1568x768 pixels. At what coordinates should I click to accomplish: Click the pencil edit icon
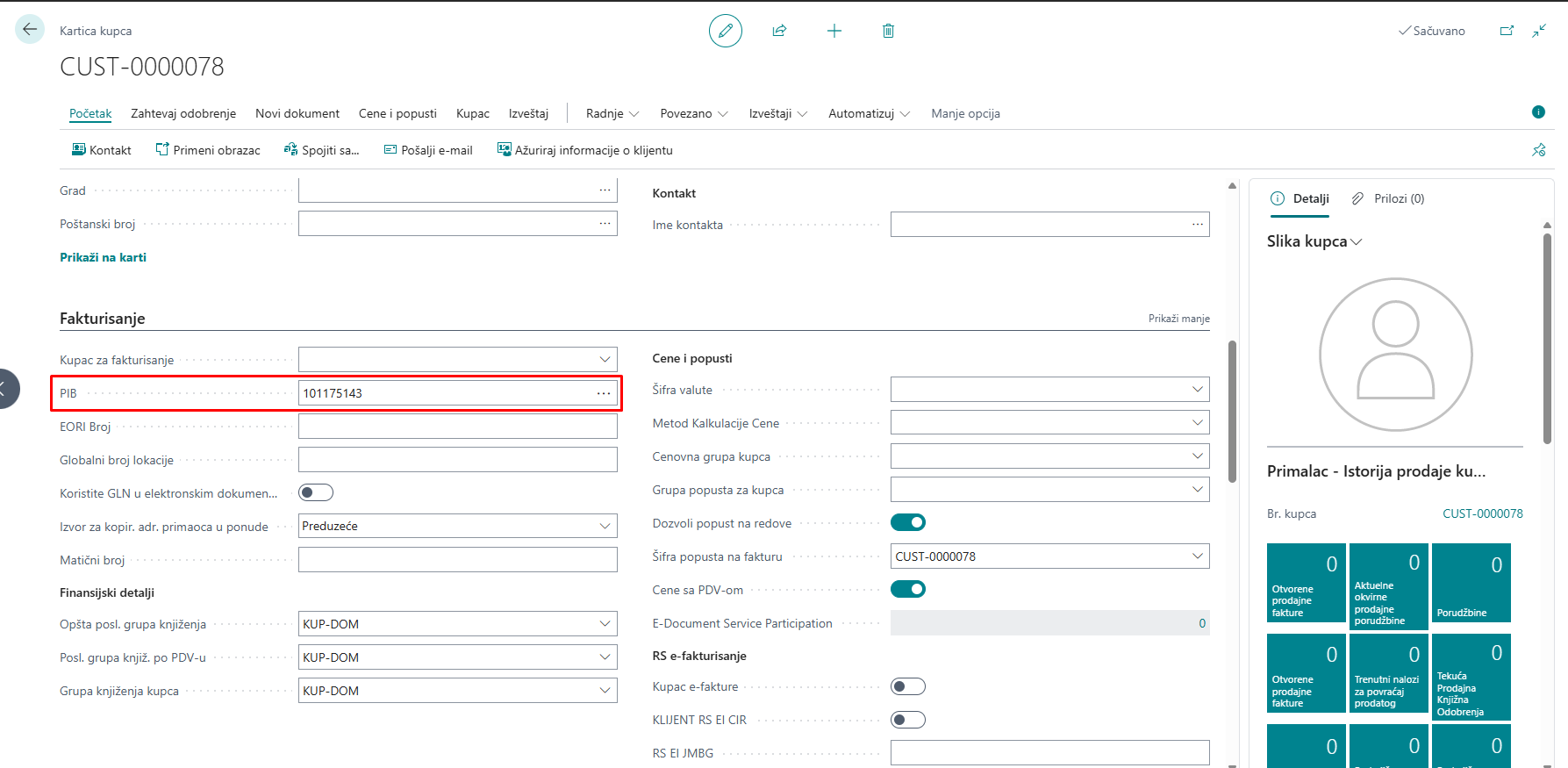tap(725, 31)
